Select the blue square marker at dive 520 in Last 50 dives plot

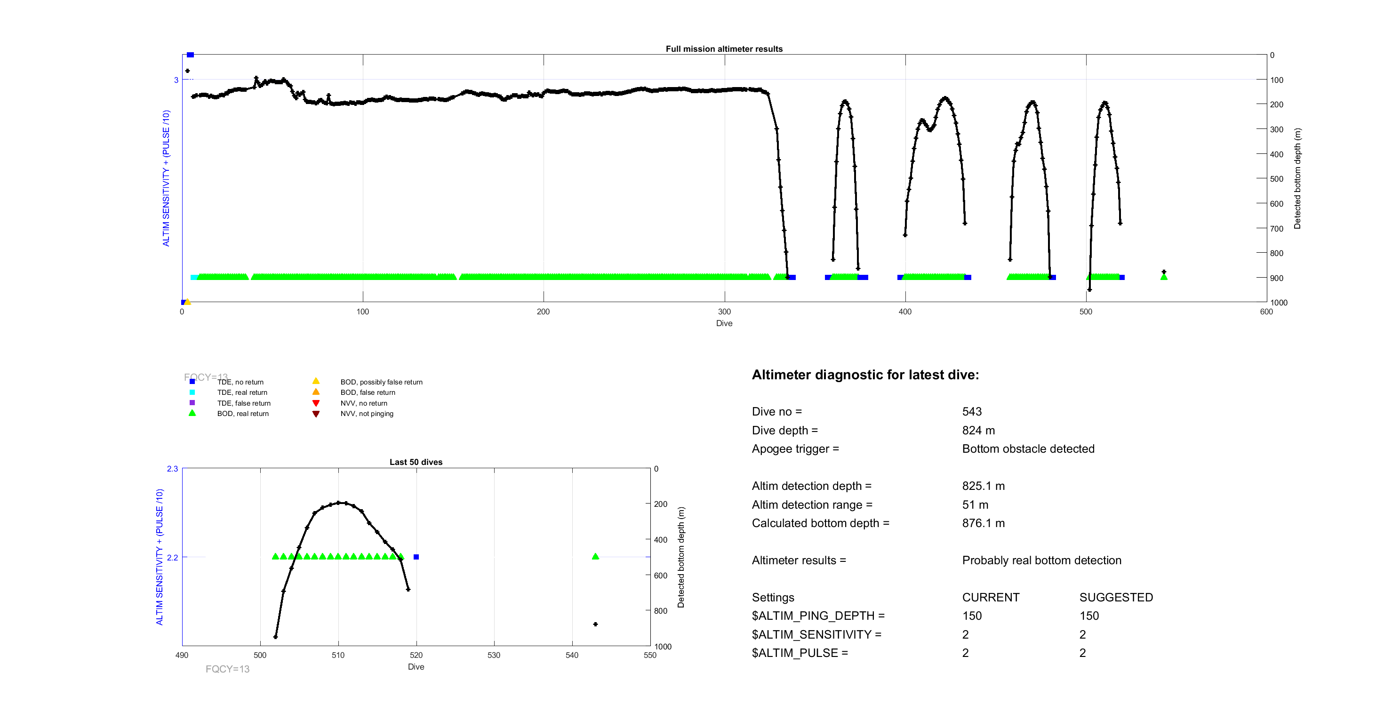click(x=416, y=557)
